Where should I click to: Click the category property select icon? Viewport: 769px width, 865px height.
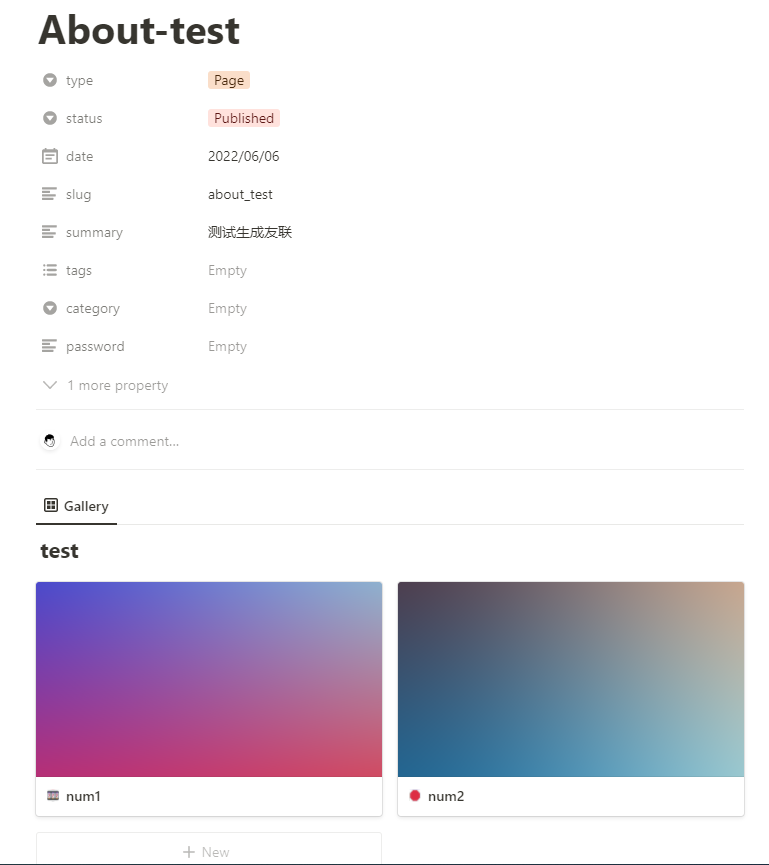(x=50, y=308)
